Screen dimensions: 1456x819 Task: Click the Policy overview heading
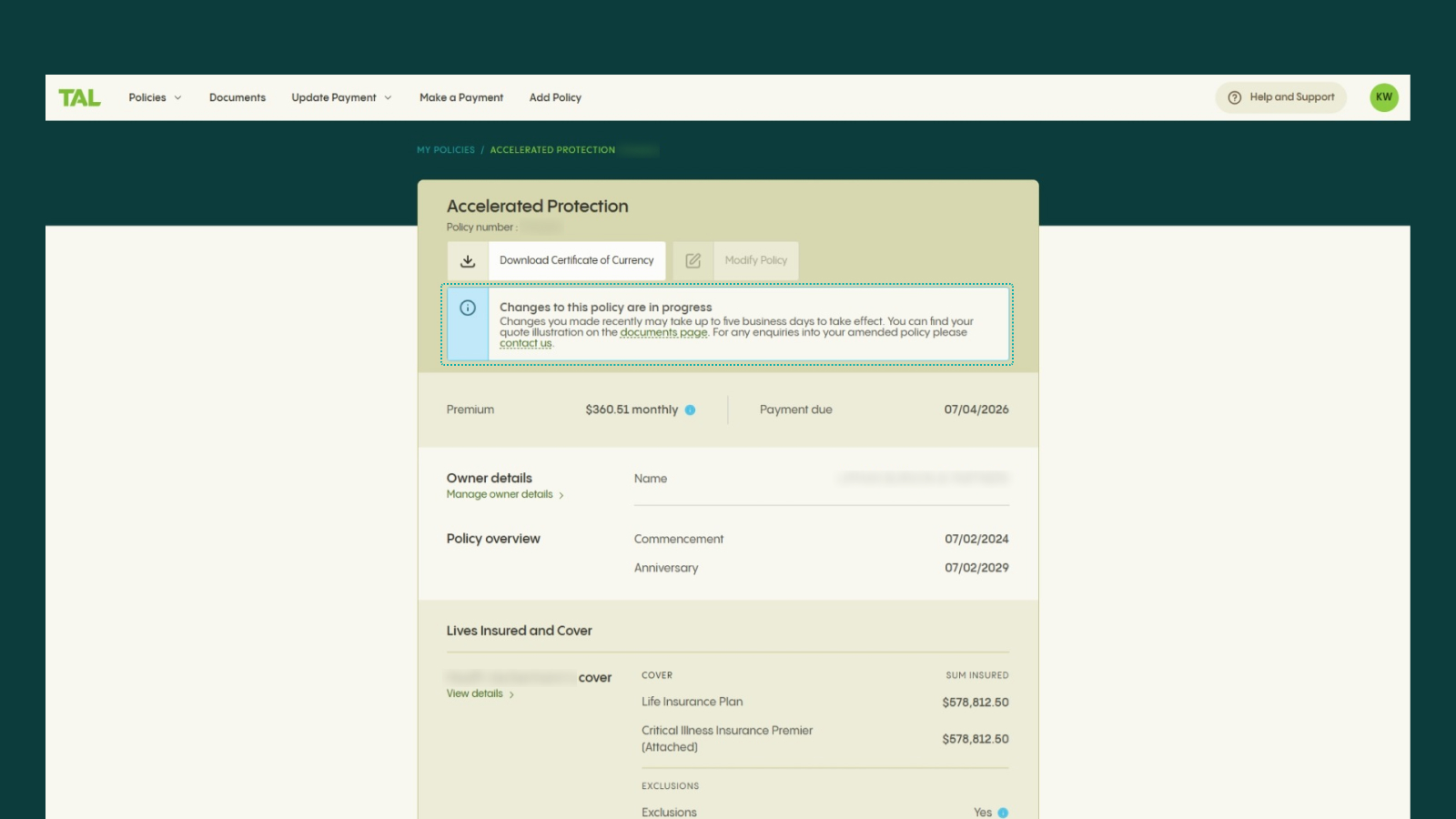pos(493,539)
